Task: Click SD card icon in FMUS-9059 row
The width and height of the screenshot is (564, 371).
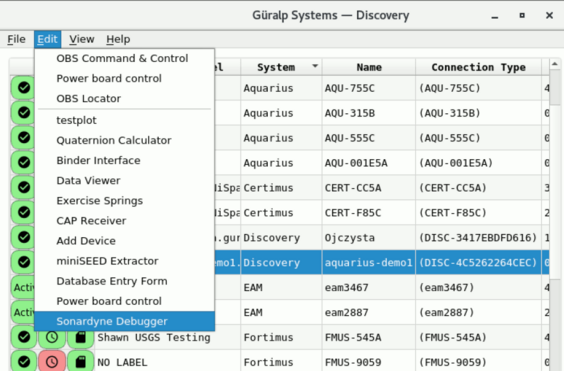Action: tap(81, 362)
